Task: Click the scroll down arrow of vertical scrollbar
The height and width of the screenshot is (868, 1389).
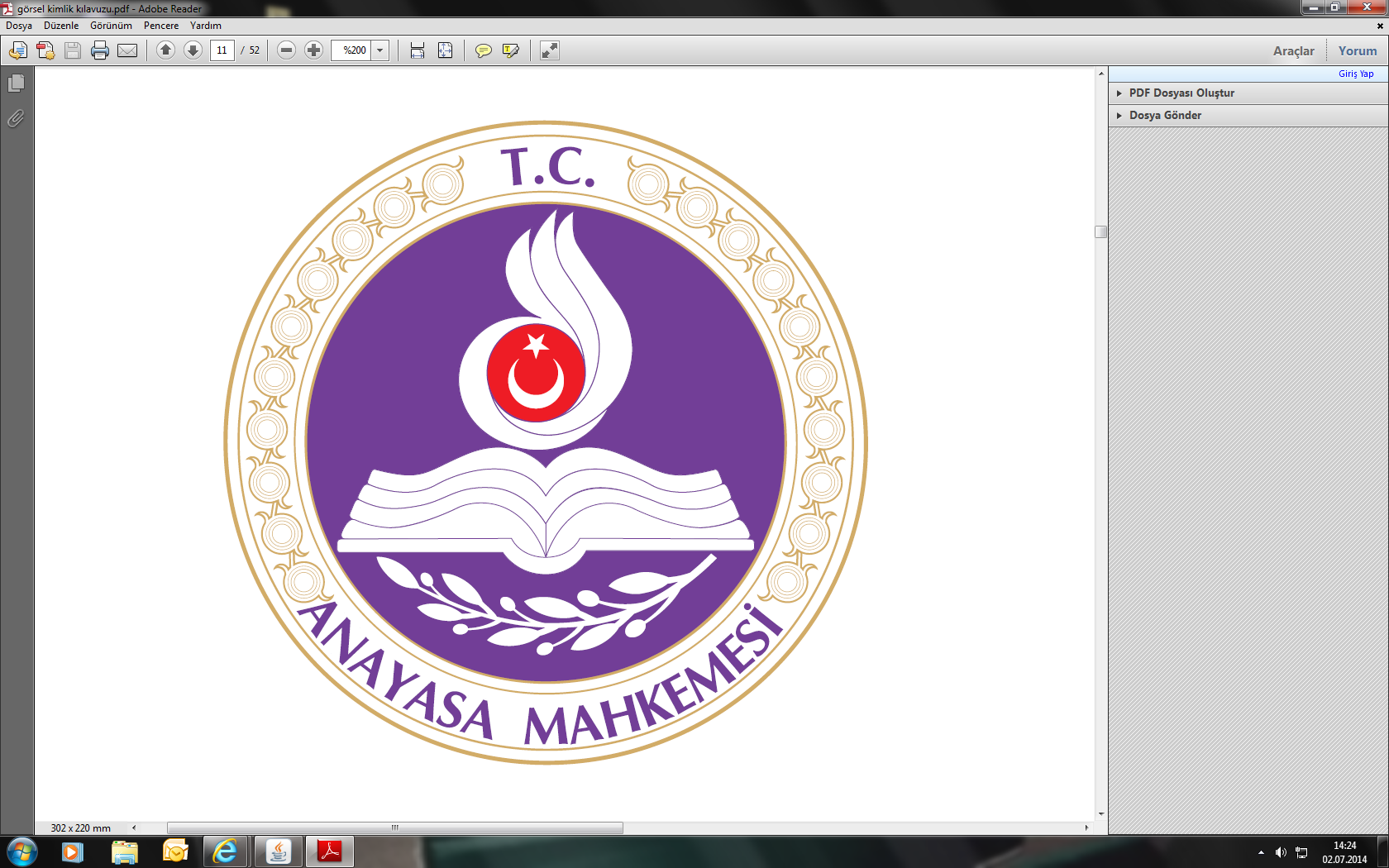Action: click(1100, 814)
